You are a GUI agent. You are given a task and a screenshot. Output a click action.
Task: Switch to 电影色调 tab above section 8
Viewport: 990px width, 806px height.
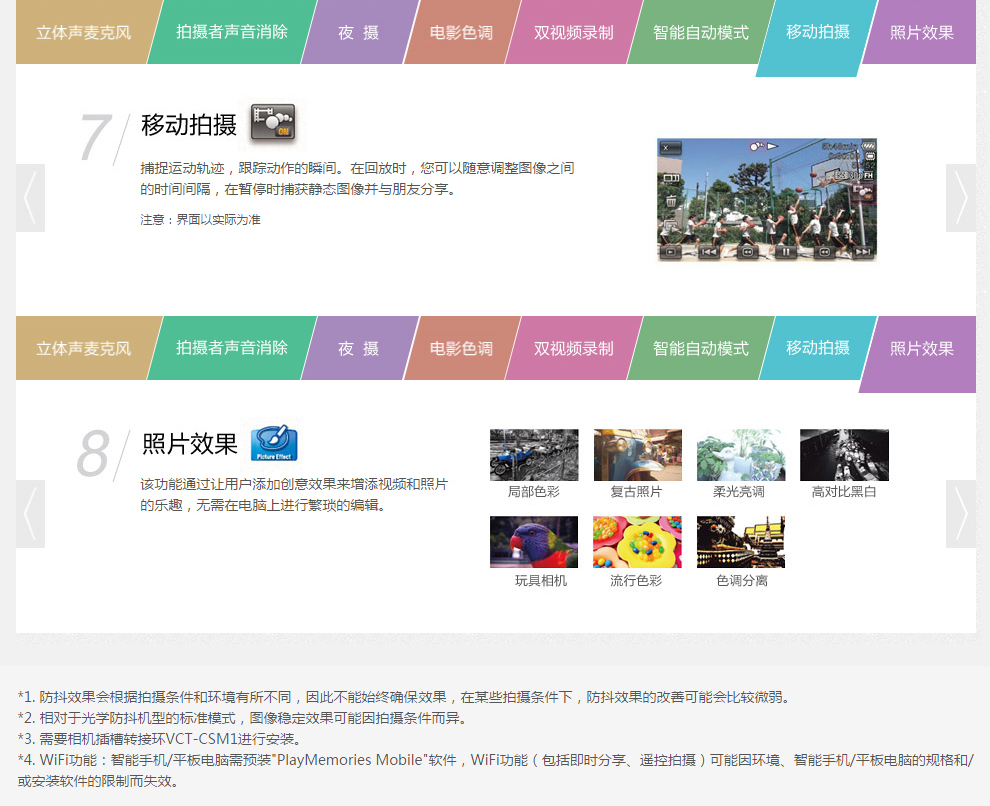pyautogui.click(x=461, y=349)
